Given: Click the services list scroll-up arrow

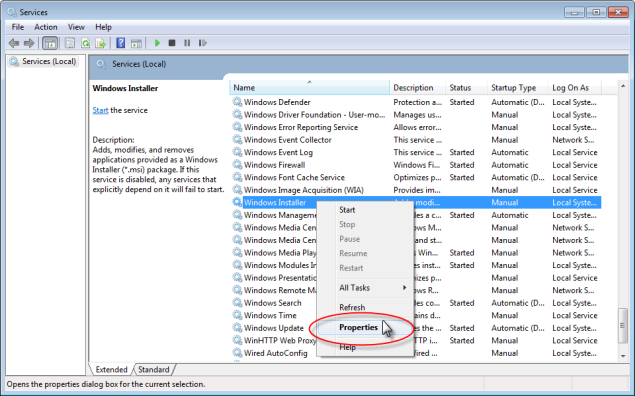Looking at the screenshot, I should coord(623,86).
